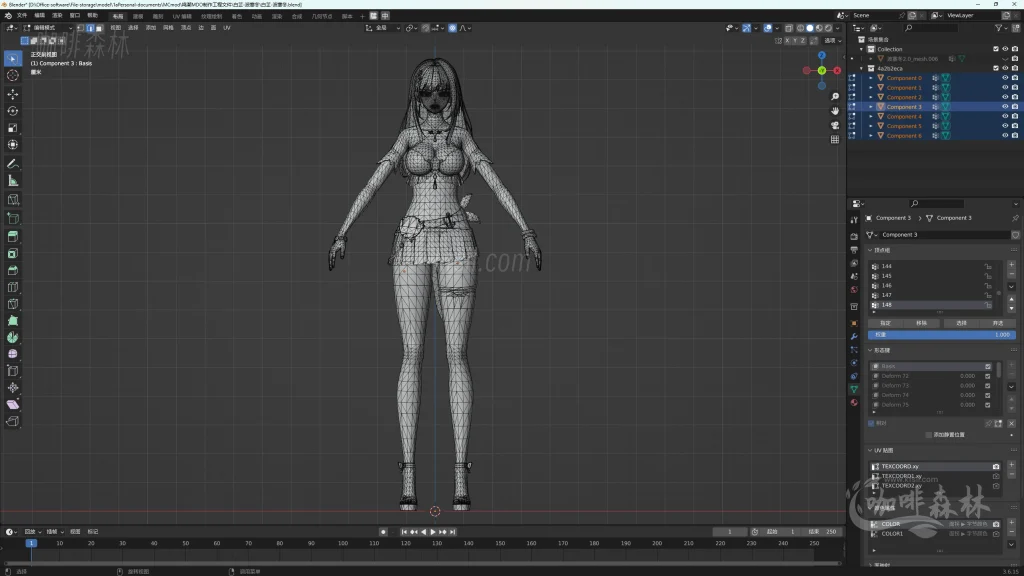Switch to solid viewport shading

pos(810,28)
